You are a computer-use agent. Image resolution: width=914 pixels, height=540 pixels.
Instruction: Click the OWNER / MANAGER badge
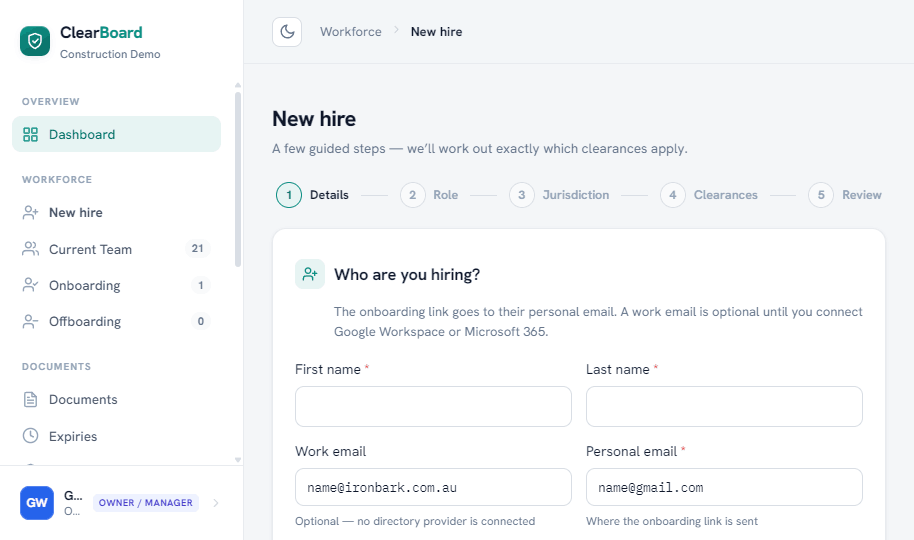[x=146, y=503]
